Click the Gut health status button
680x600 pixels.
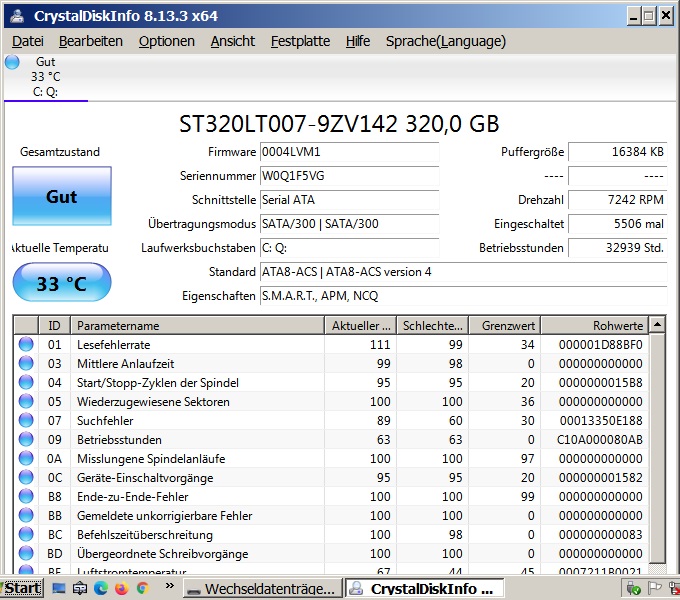point(62,196)
